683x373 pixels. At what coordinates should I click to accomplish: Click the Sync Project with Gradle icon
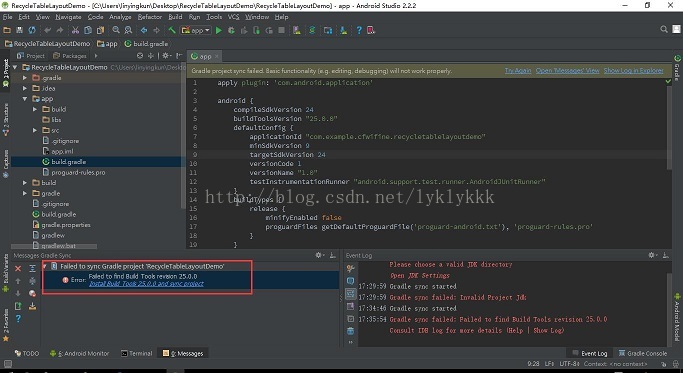[312, 30]
